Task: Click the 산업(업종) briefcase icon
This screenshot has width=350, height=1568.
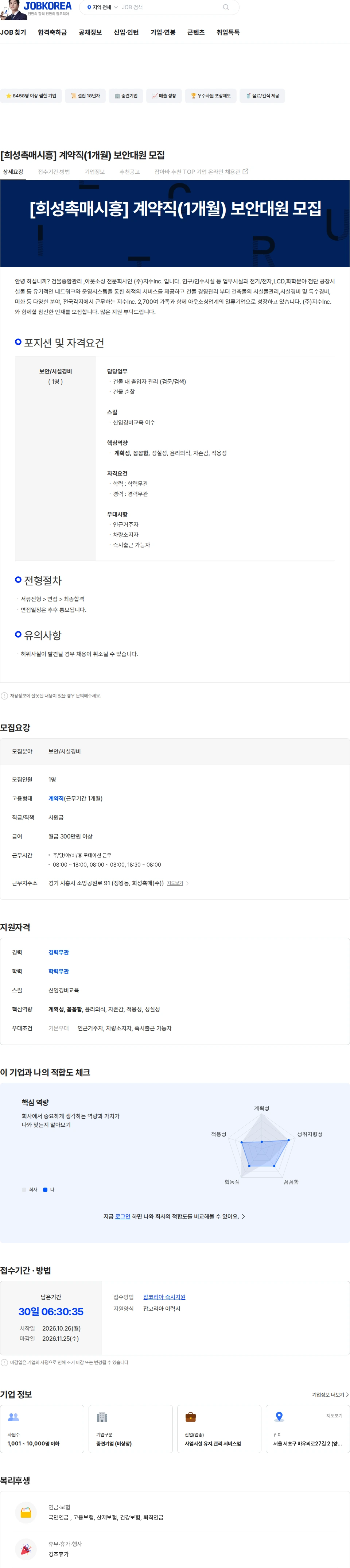Action: pyautogui.click(x=191, y=1417)
